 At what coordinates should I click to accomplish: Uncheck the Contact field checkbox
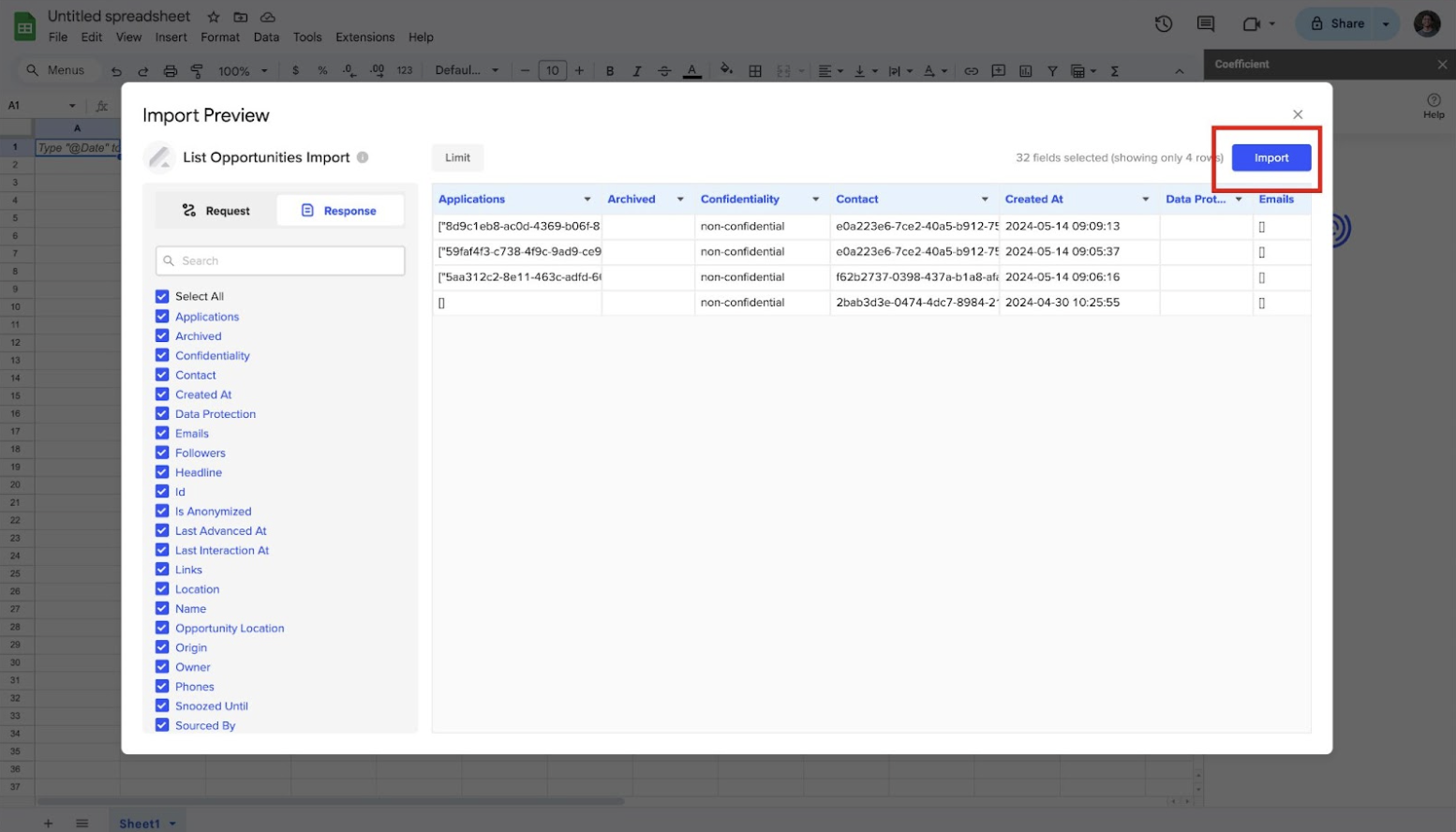pyautogui.click(x=162, y=375)
